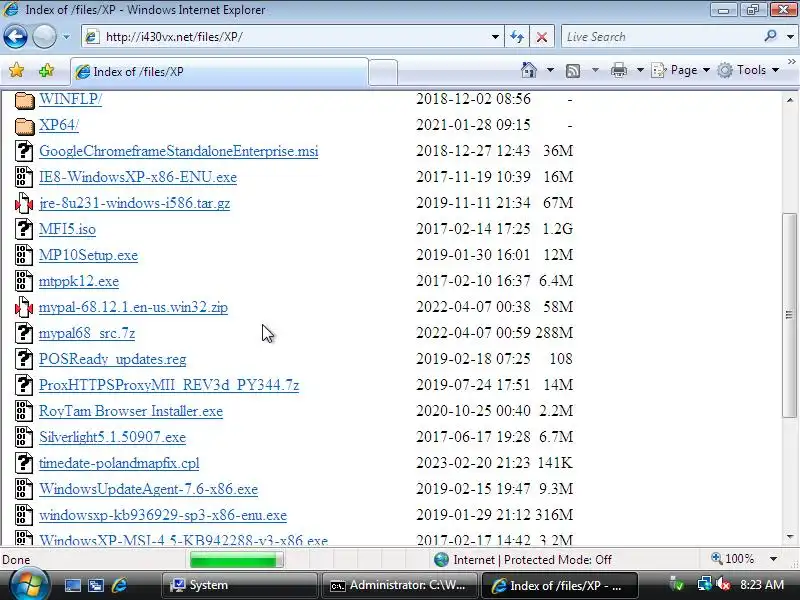
Task: Click the folder icon beside WINFLP/
Action: pos(24,100)
